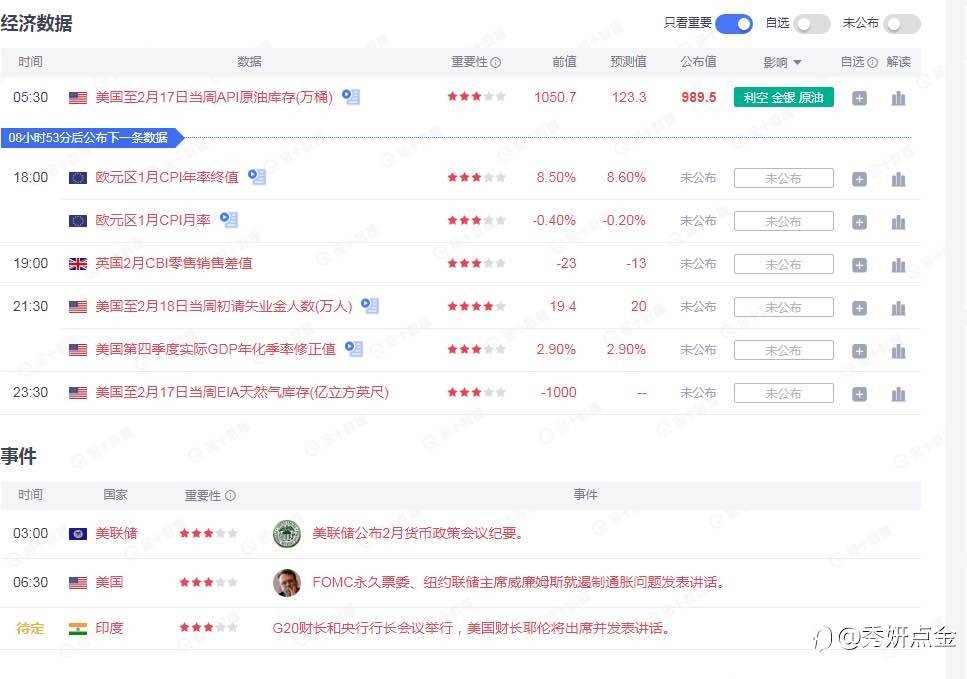The height and width of the screenshot is (679, 967).
Task: Open FOMC威廉姆斯讲话 event link
Action: coord(519,582)
